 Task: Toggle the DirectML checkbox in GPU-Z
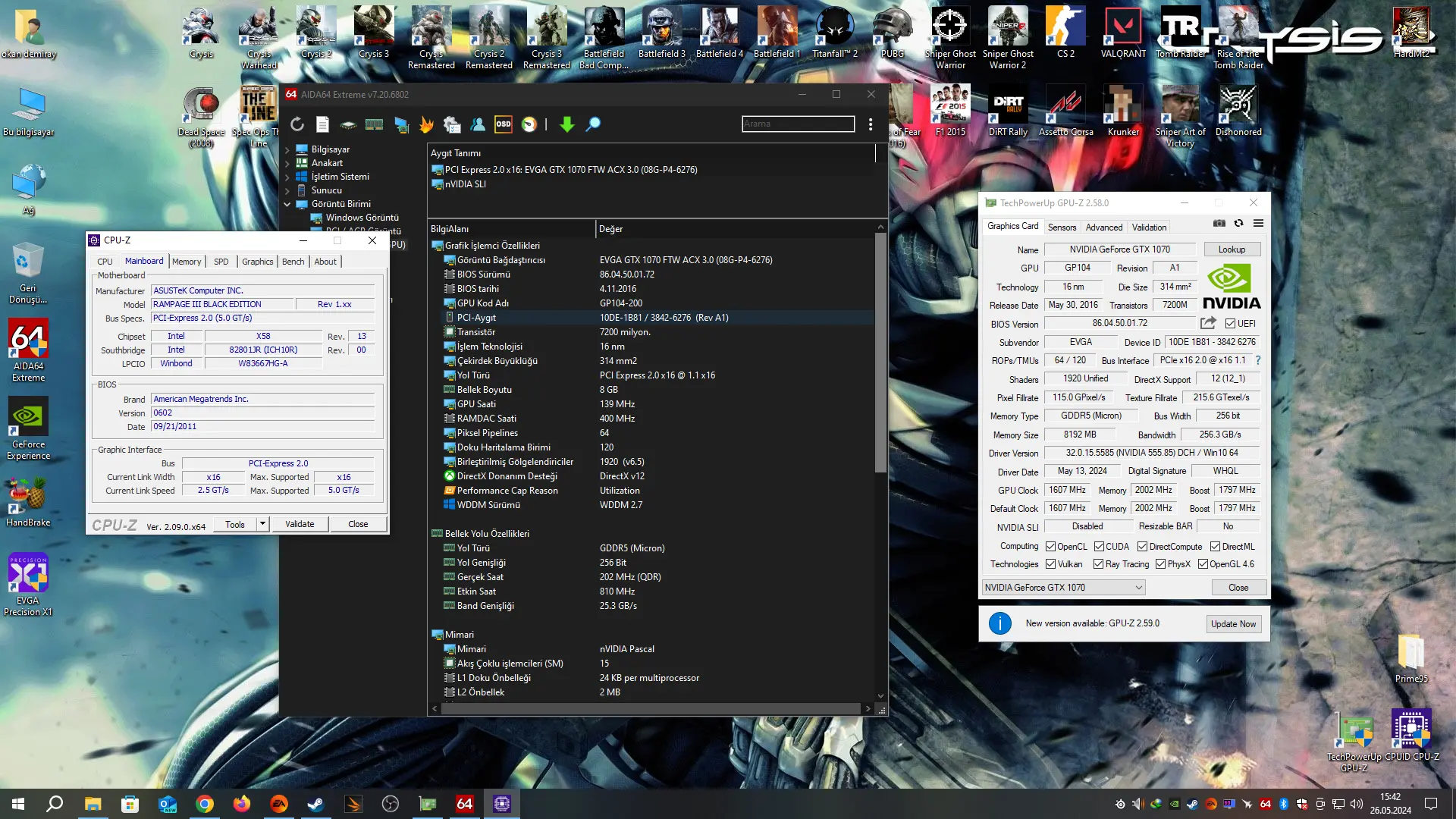(1215, 547)
